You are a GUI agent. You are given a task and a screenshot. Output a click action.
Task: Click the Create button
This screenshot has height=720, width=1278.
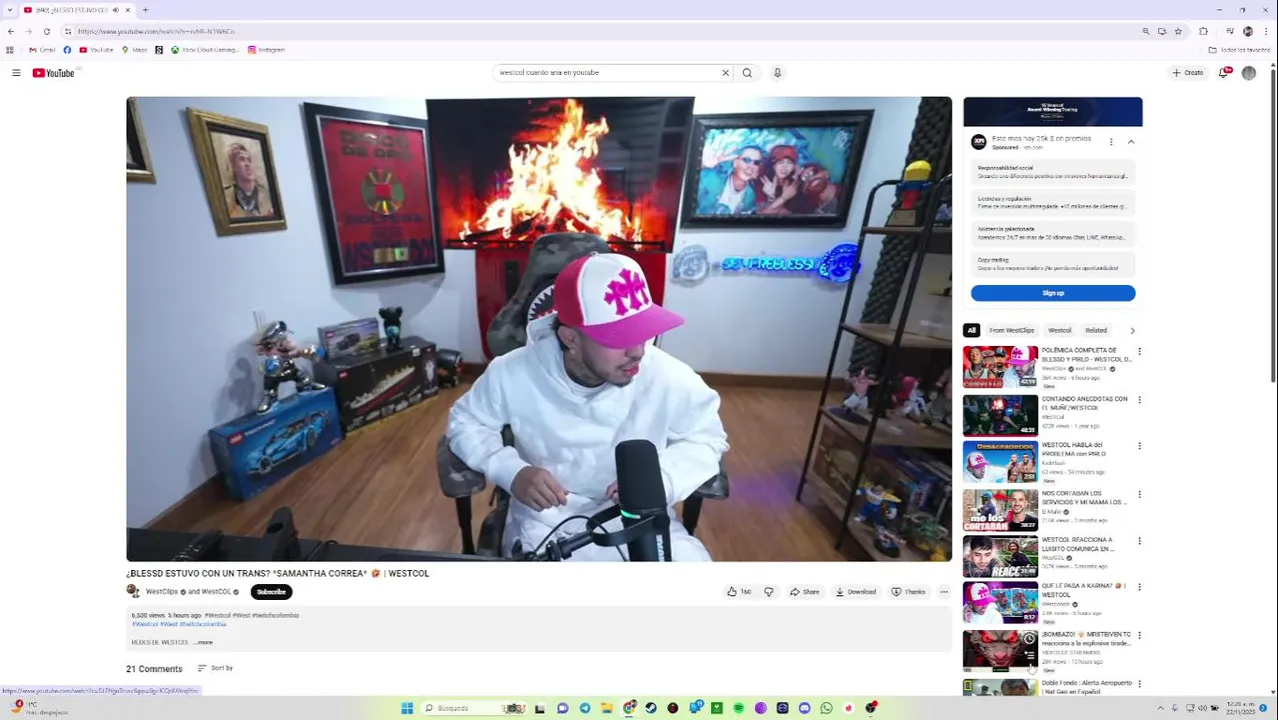pos(1188,73)
